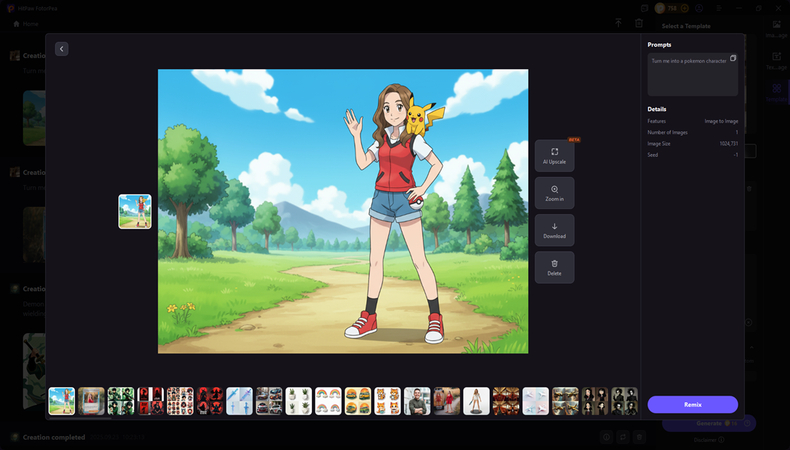
Task: Open the trading card girl thumbnail
Action: [x=91, y=401]
